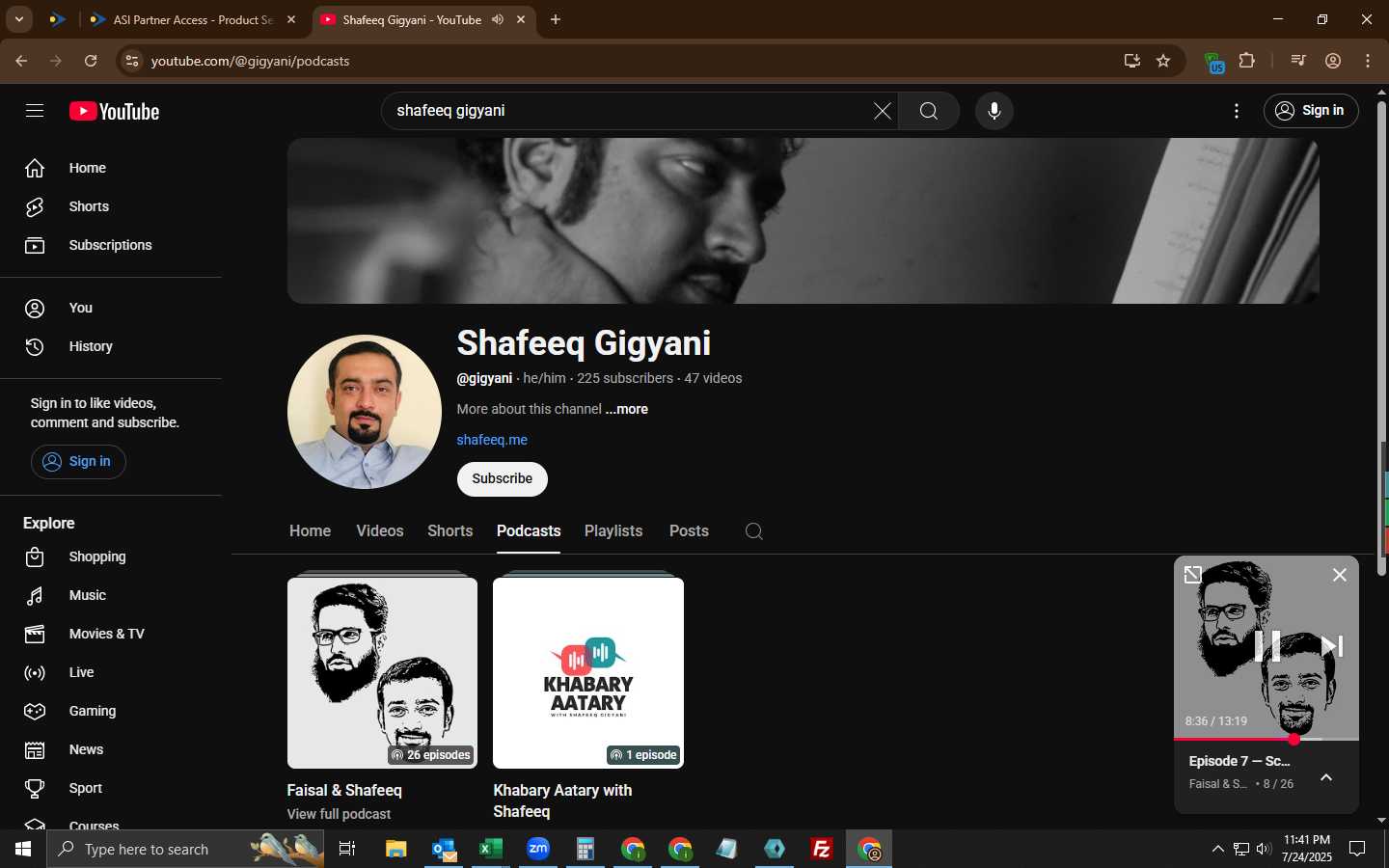Click View full podcast link
Image resolution: width=1389 pixels, height=868 pixels.
coord(339,814)
